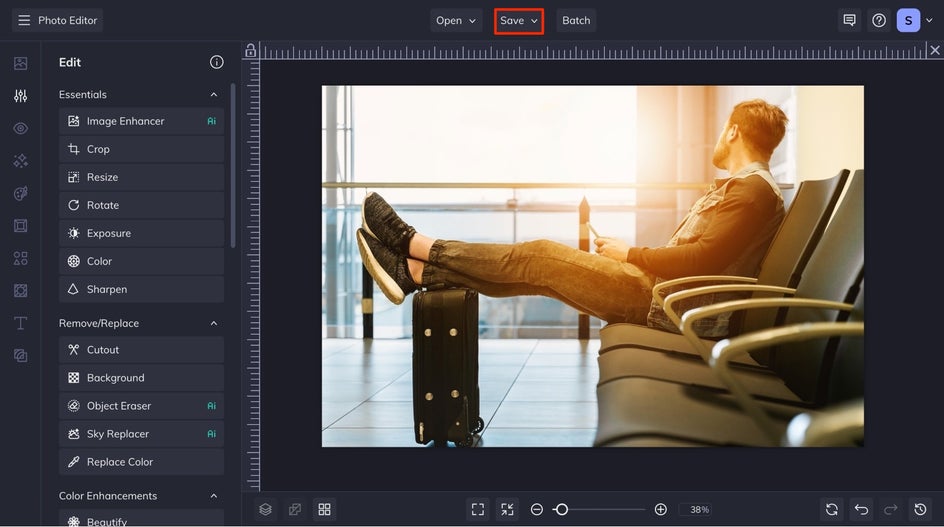Collapse the Remove/Replace section
Screen dimensions: 944x527
click(x=214, y=323)
